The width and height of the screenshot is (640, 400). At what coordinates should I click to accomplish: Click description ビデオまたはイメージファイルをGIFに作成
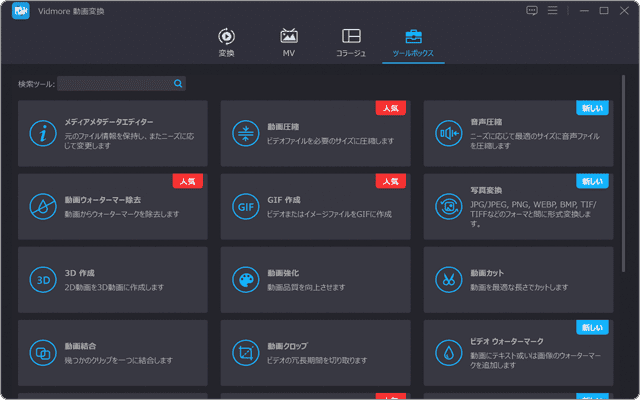[330, 214]
